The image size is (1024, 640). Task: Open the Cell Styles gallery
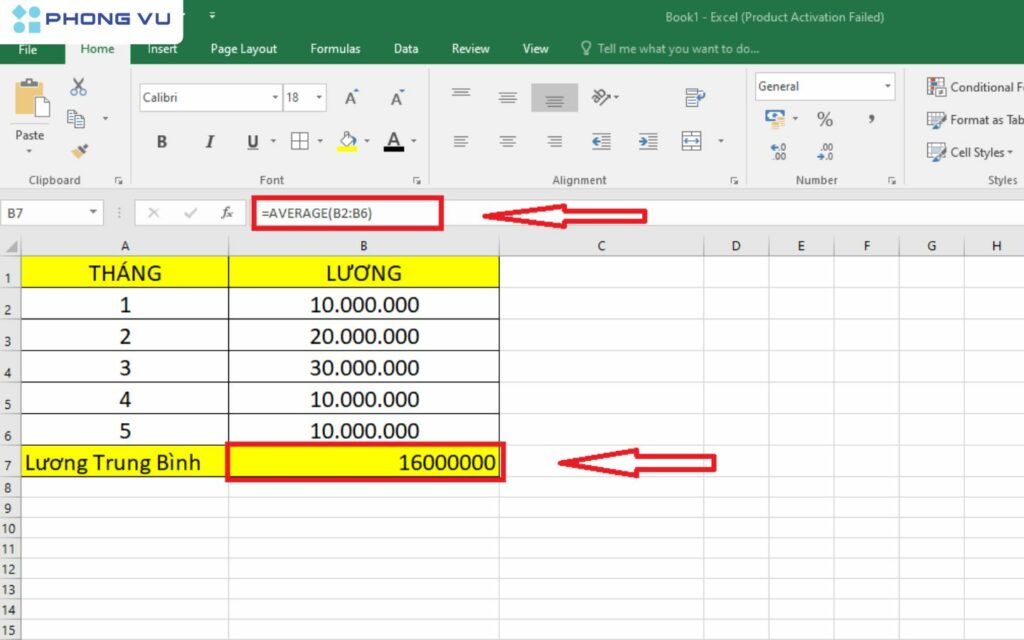click(x=969, y=152)
